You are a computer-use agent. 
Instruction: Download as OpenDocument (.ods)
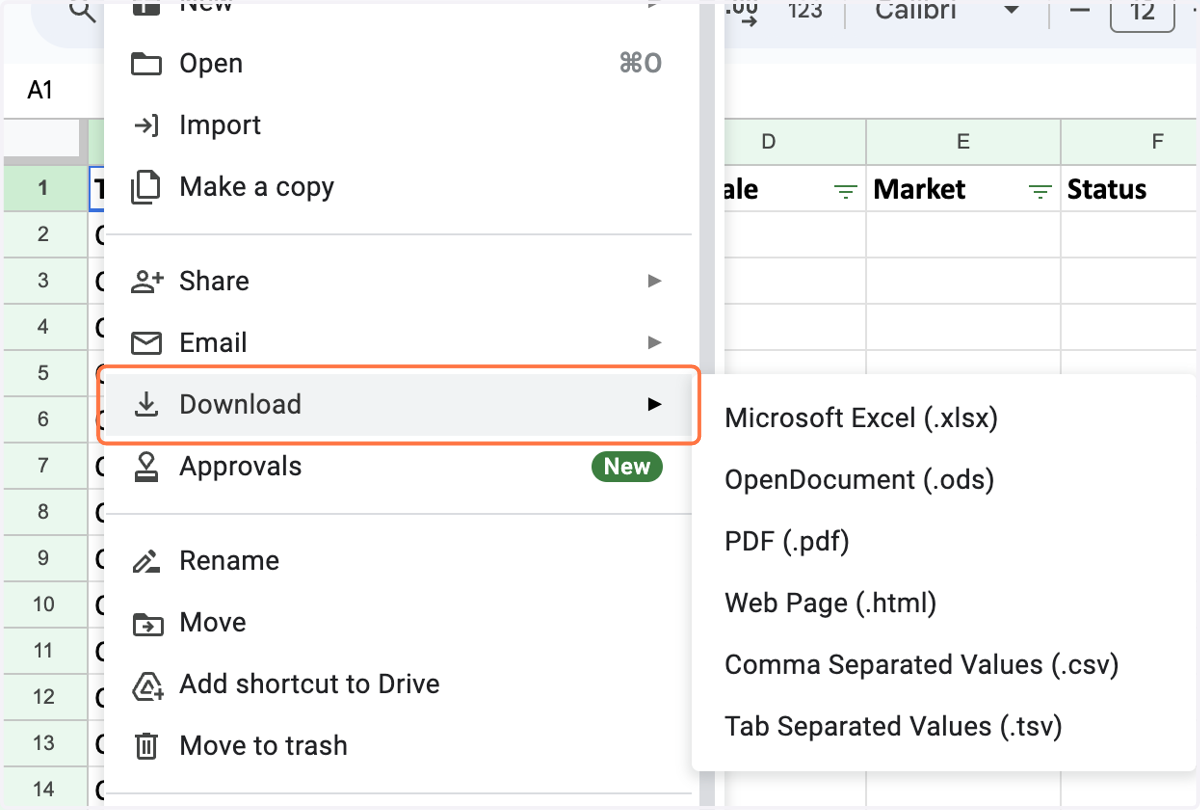point(944,480)
